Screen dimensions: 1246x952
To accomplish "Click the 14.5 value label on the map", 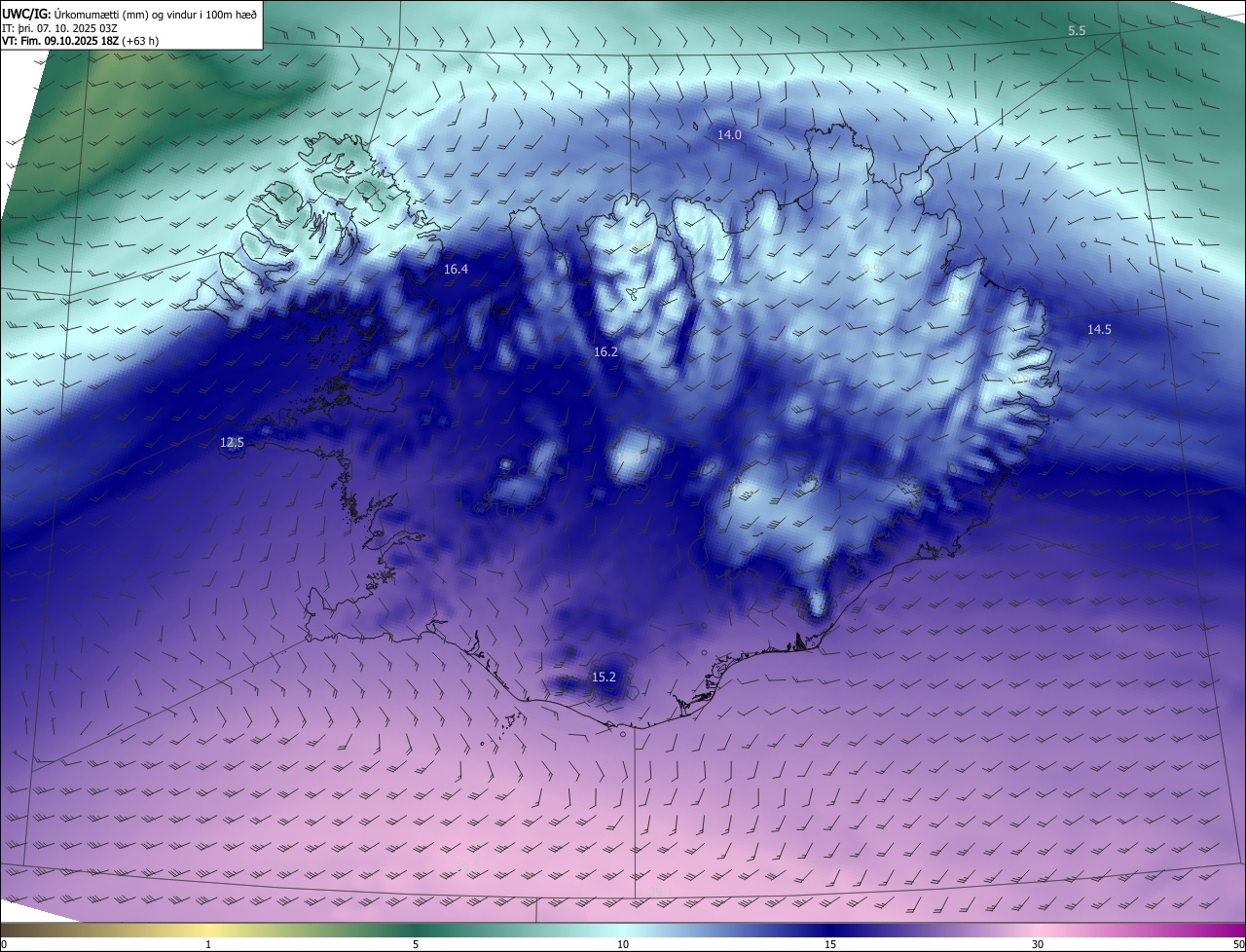I will click(1099, 330).
